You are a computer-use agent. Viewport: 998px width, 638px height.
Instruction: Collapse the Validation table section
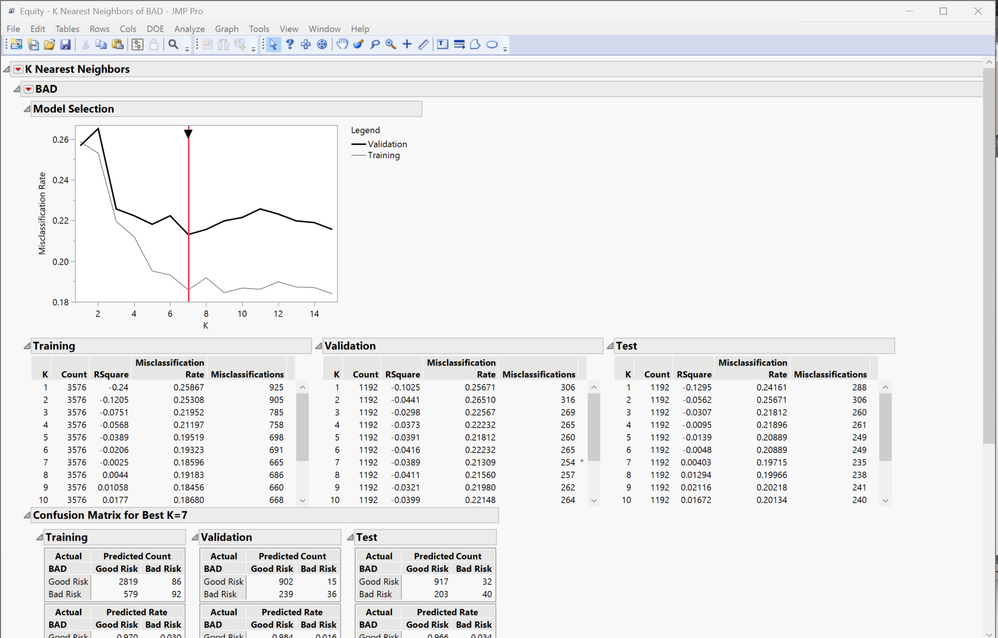click(319, 346)
